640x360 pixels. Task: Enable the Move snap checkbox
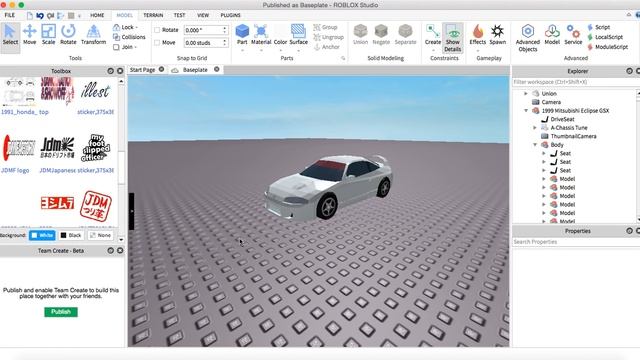(x=157, y=42)
